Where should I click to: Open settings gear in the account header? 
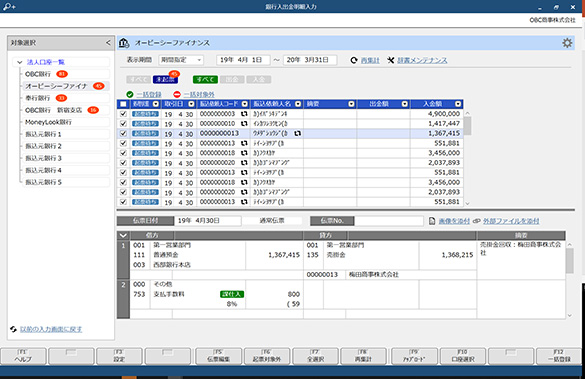point(567,43)
